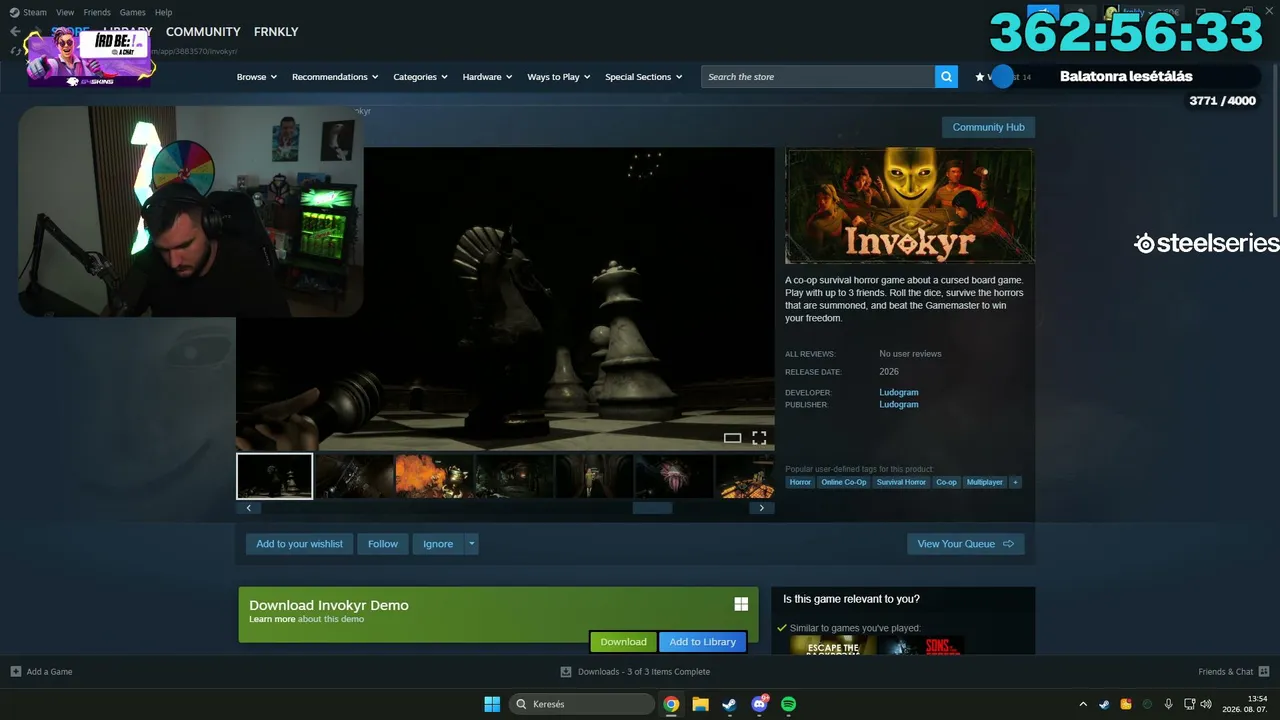Screen dimensions: 1280x720
Task: Click the Windows platform icon on the demo banner
Action: (x=741, y=604)
